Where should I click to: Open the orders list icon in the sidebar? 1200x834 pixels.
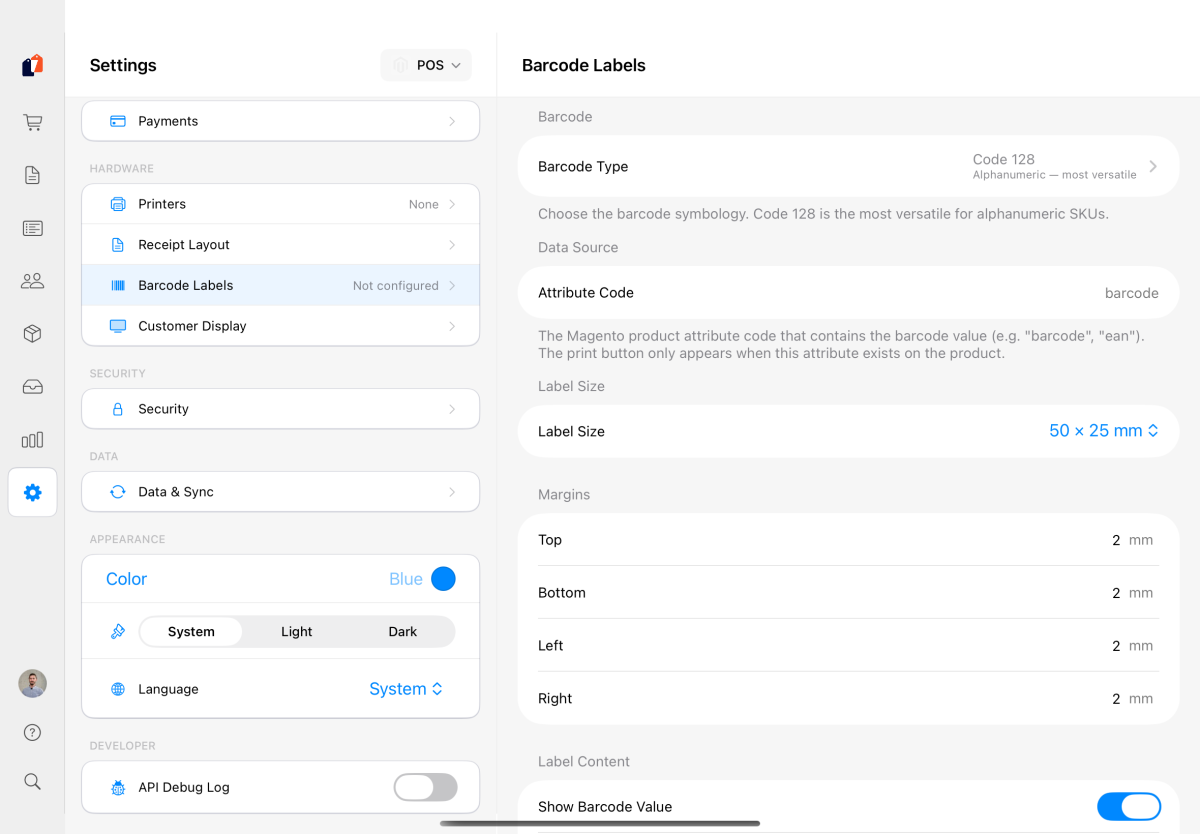[32, 228]
